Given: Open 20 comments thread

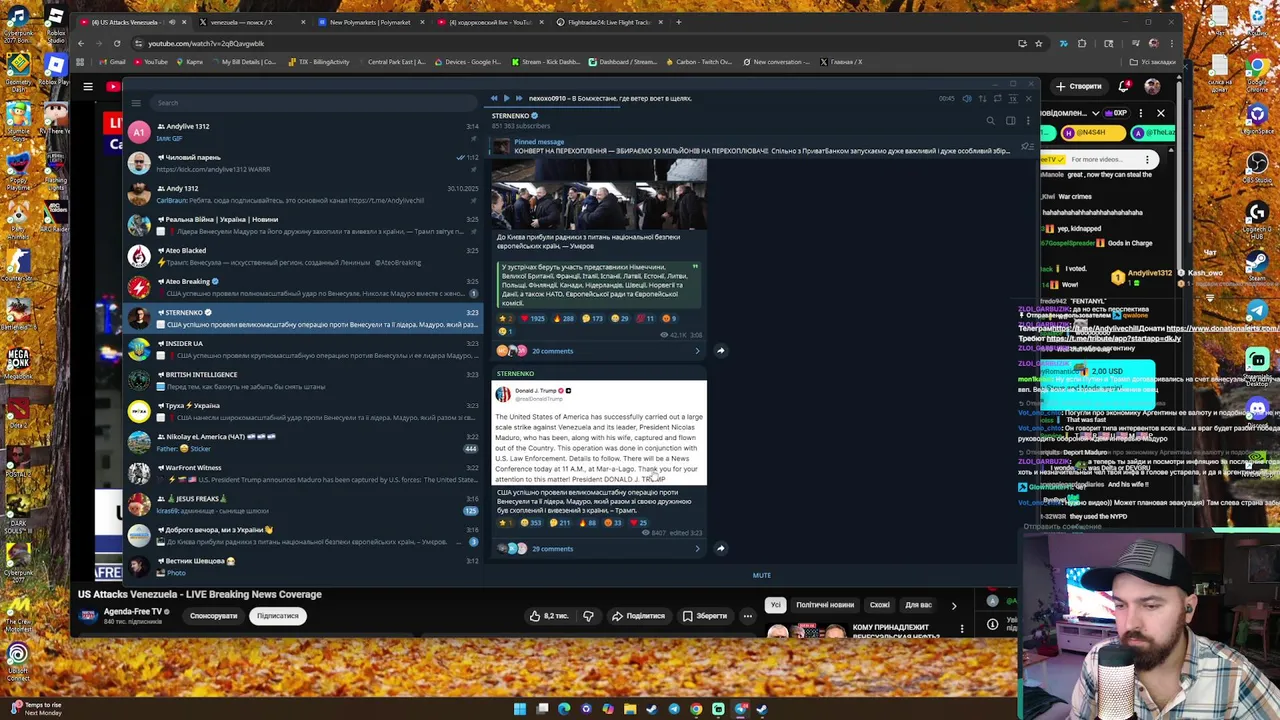Looking at the screenshot, I should click(599, 351).
